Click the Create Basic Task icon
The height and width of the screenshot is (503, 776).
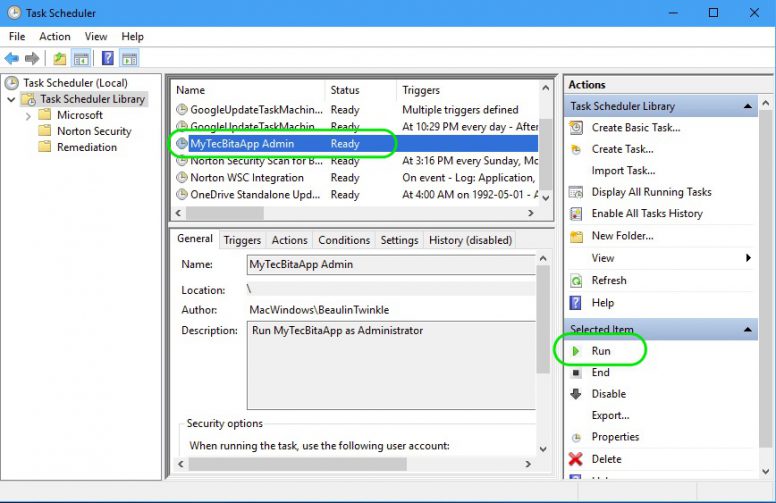(x=576, y=128)
